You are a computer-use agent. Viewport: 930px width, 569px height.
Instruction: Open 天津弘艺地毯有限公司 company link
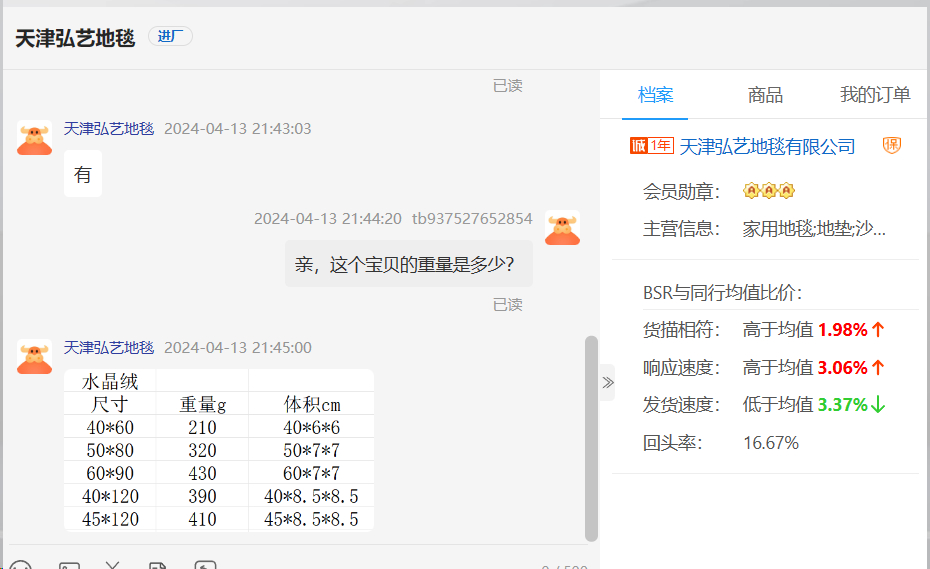pos(767,147)
